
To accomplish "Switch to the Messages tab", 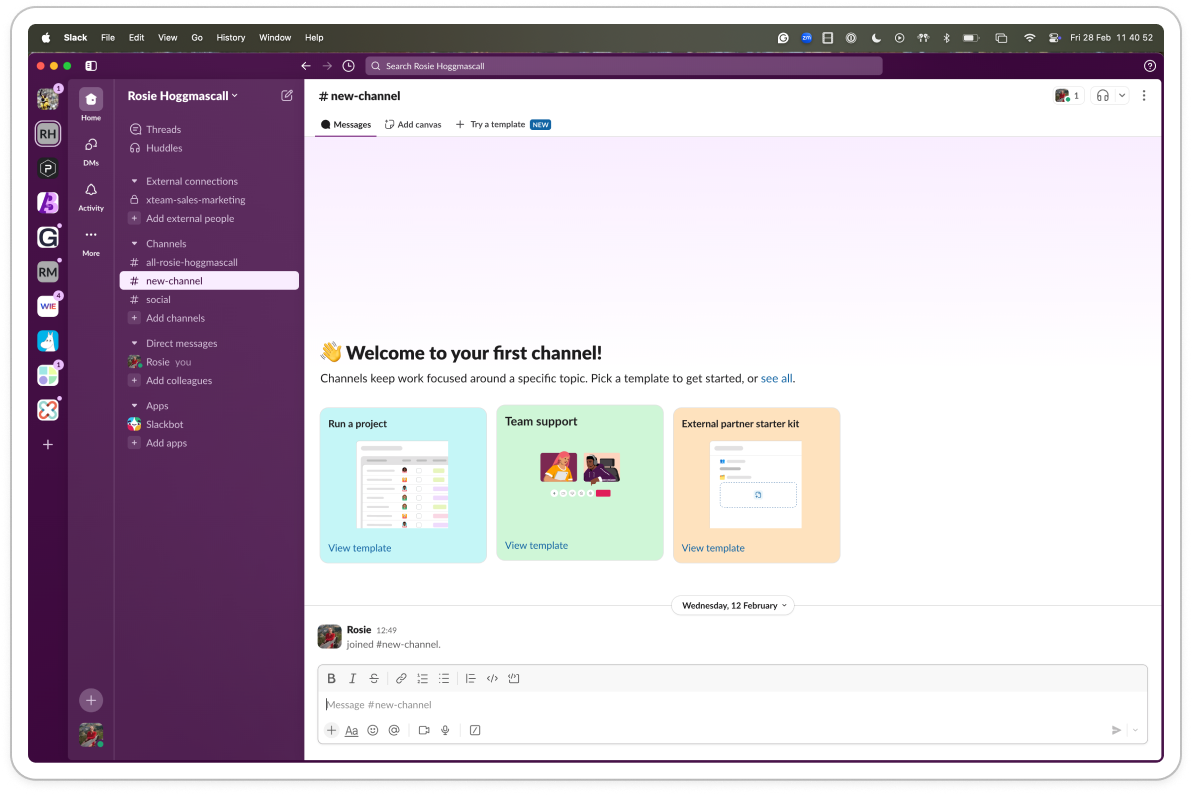I will [346, 125].
